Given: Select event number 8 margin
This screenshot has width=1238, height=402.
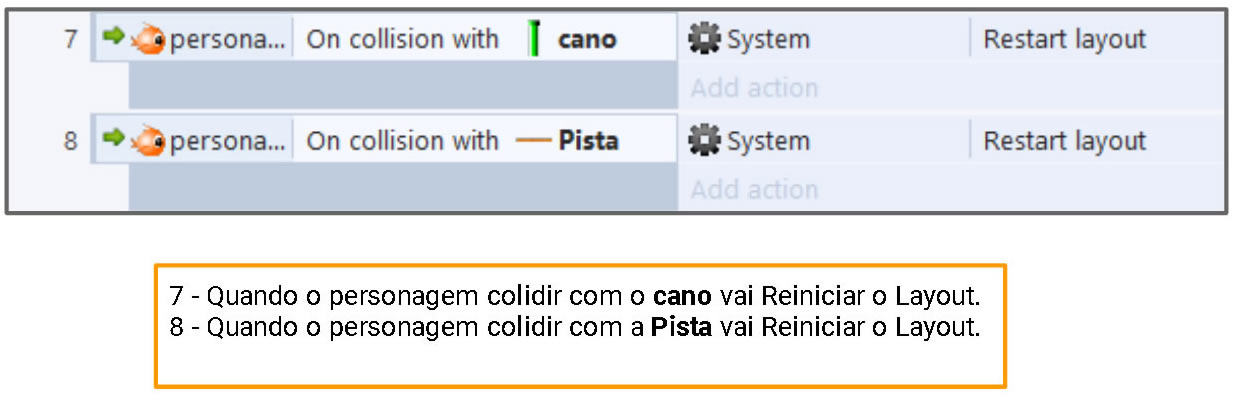Looking at the screenshot, I should (x=70, y=142).
